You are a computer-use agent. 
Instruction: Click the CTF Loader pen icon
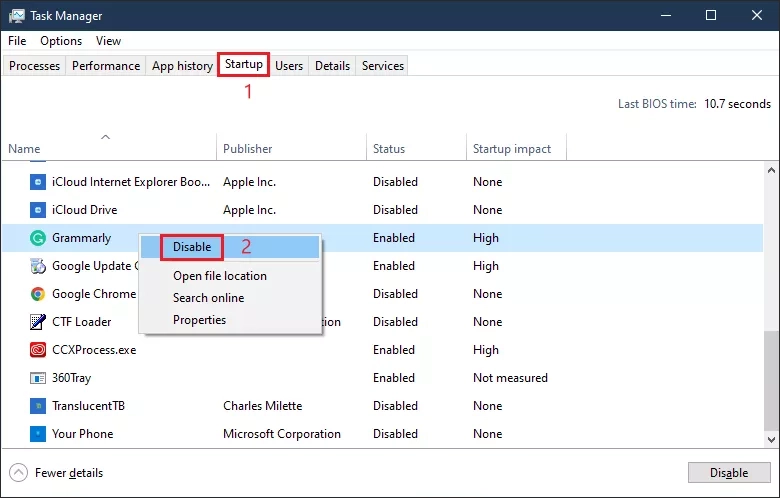pos(38,322)
